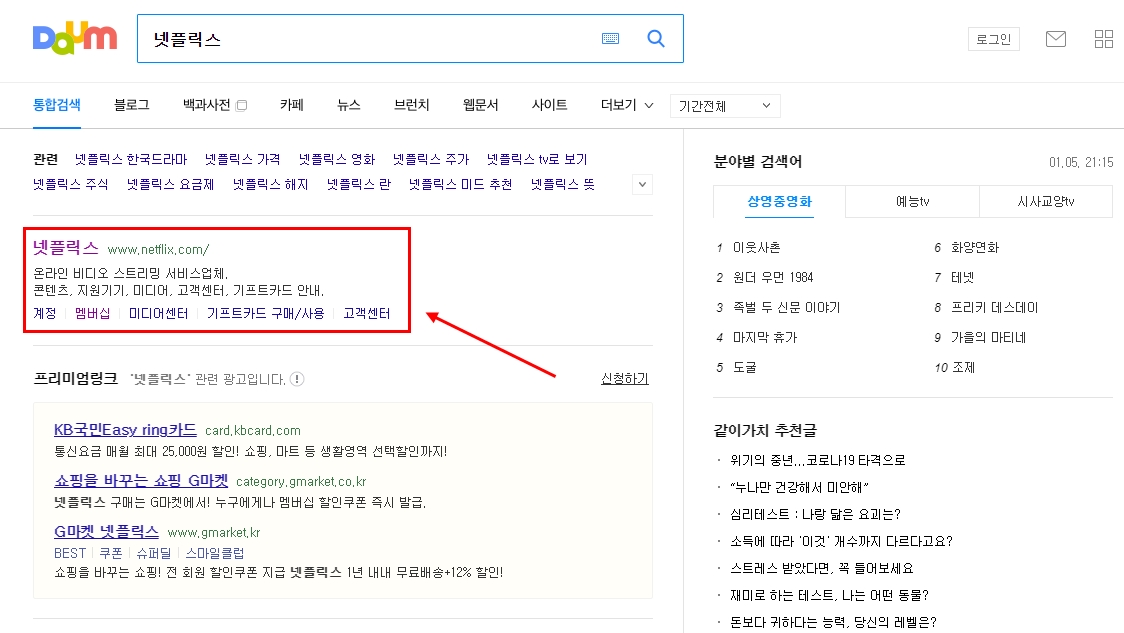The width and height of the screenshot is (1124, 633).
Task: Expand the 더보기 menu
Action: tap(627, 105)
